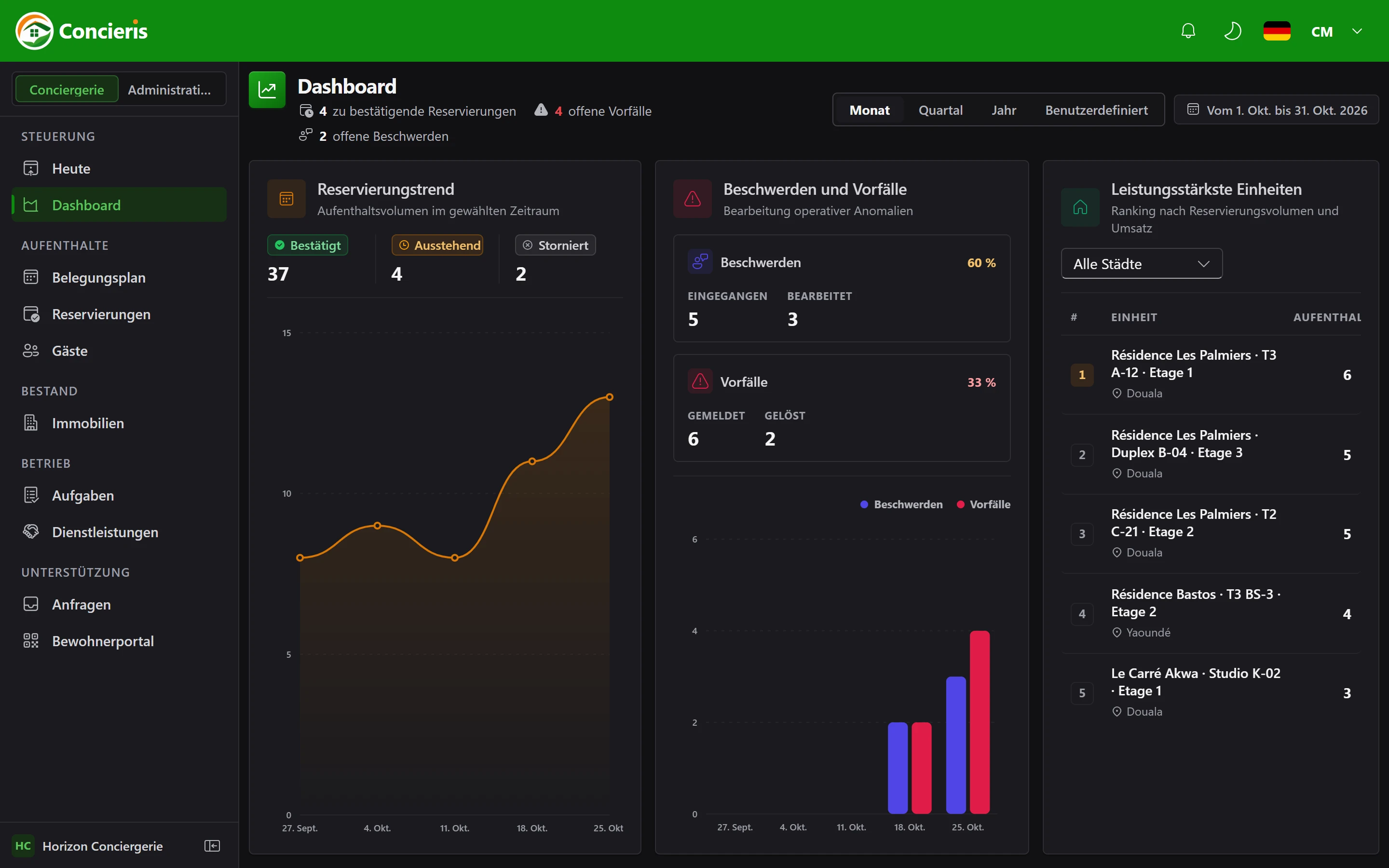
Task: Open Résidence Bastos T3 BS-3 row
Action: [1211, 613]
